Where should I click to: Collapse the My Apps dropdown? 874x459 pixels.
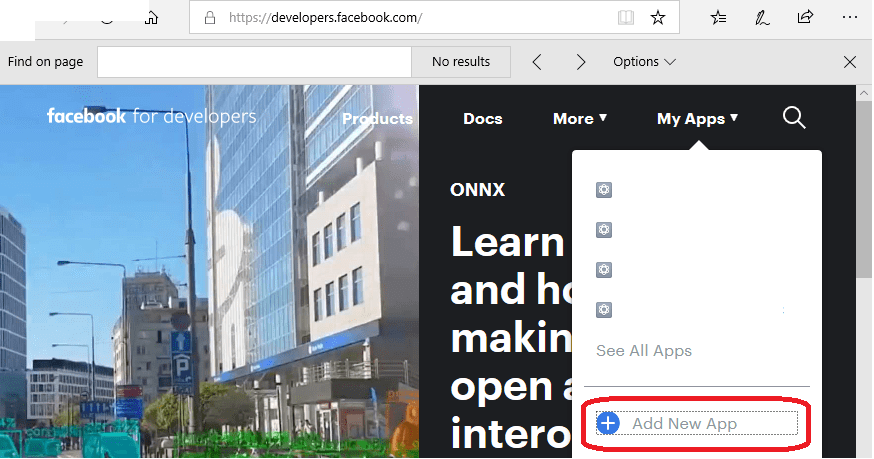(x=697, y=119)
